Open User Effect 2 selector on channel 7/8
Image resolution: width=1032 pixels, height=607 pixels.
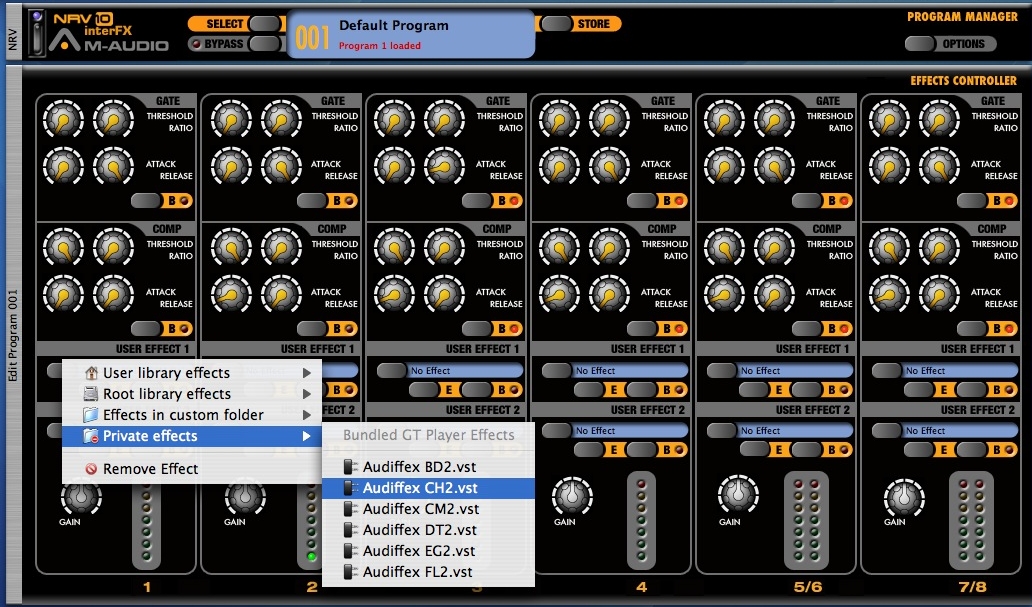pos(960,431)
